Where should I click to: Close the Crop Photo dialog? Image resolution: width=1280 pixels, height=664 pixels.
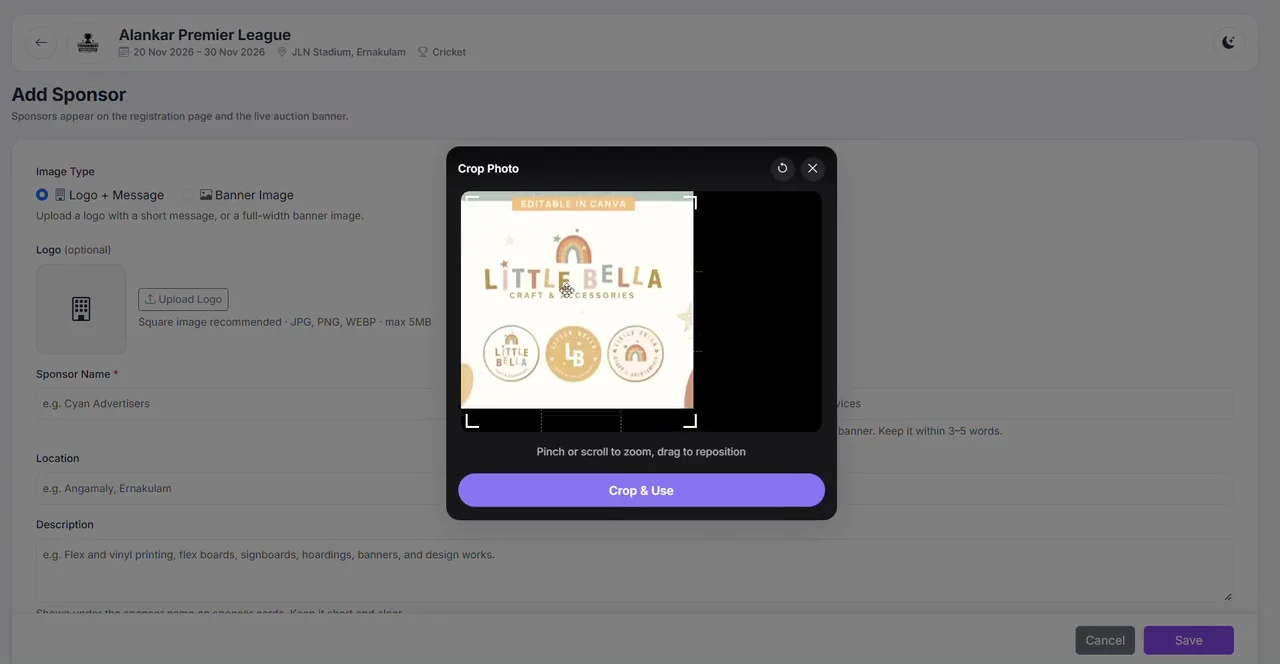click(x=812, y=168)
